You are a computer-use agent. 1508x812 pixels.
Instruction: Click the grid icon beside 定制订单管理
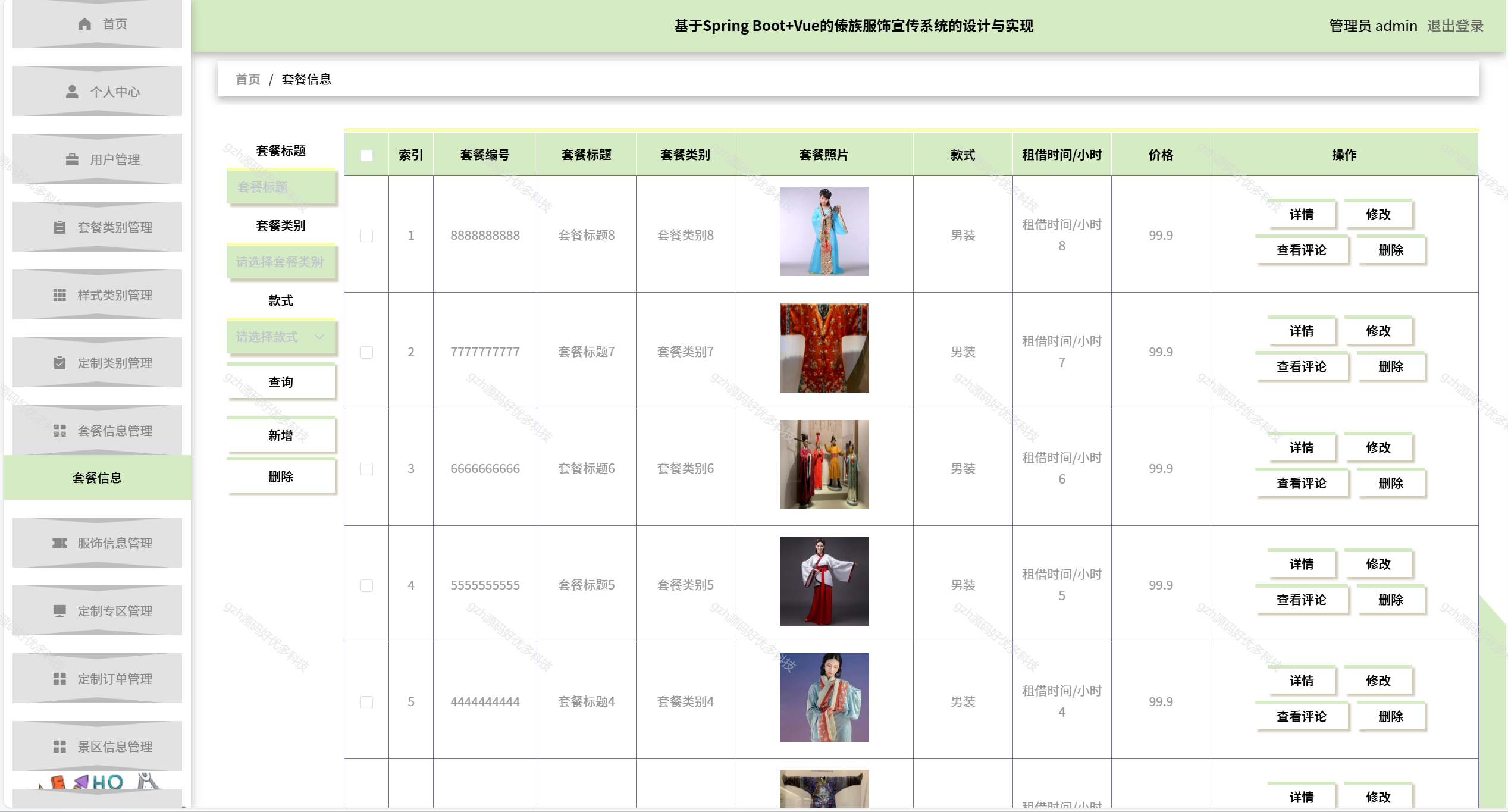(x=59, y=679)
